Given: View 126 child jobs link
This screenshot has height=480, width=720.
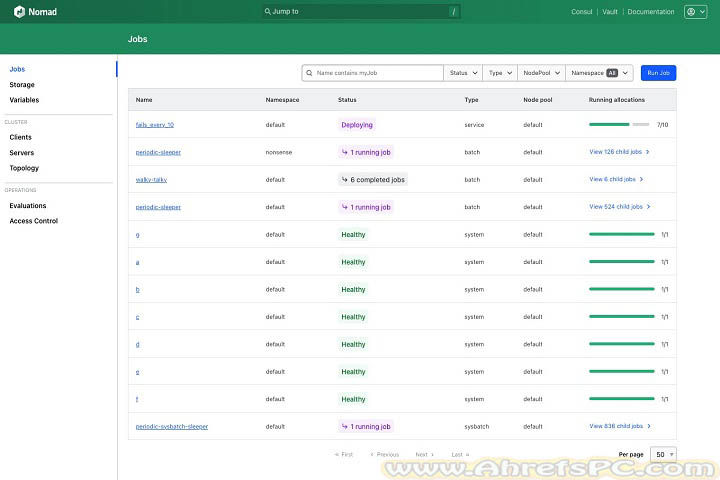Looking at the screenshot, I should [x=619, y=152].
